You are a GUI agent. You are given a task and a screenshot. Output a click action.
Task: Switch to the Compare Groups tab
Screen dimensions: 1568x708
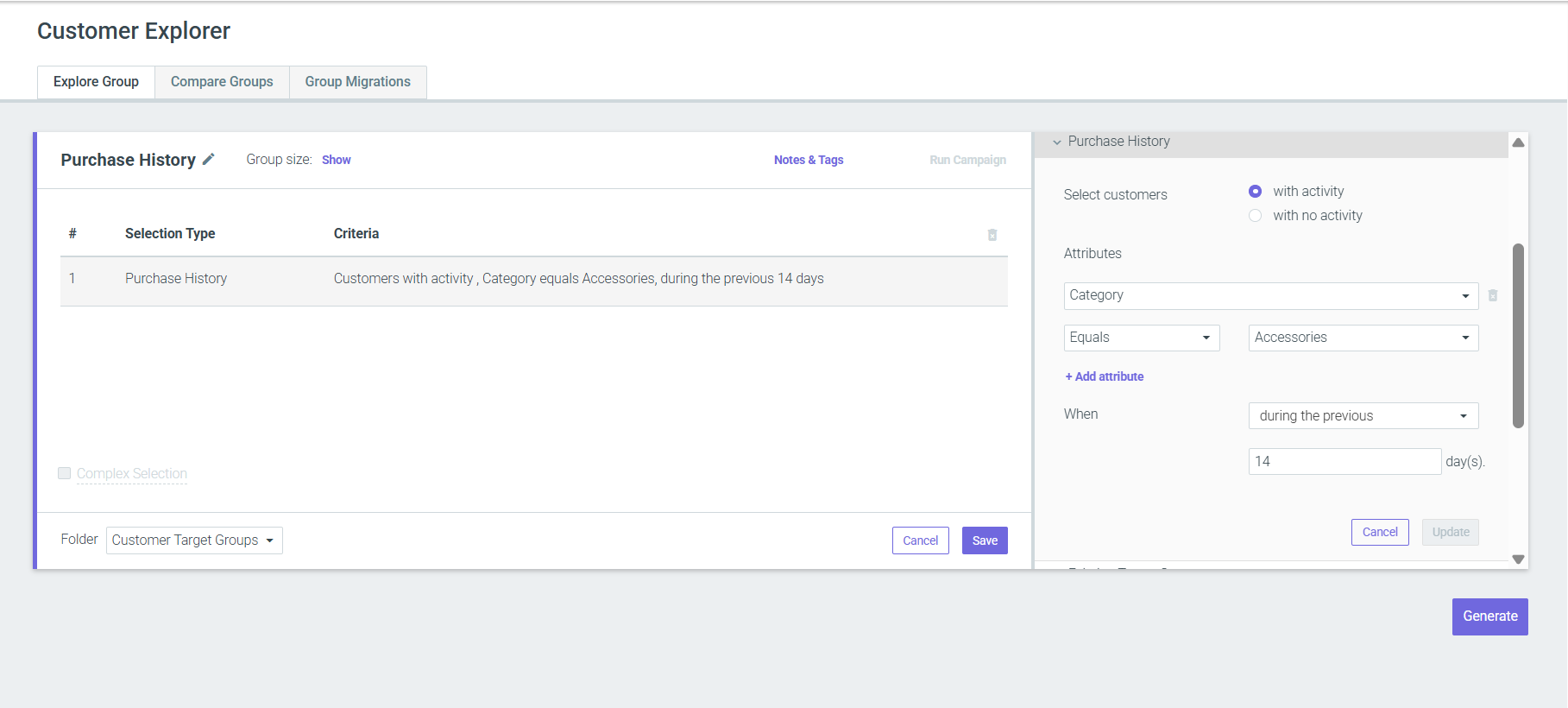tap(222, 82)
